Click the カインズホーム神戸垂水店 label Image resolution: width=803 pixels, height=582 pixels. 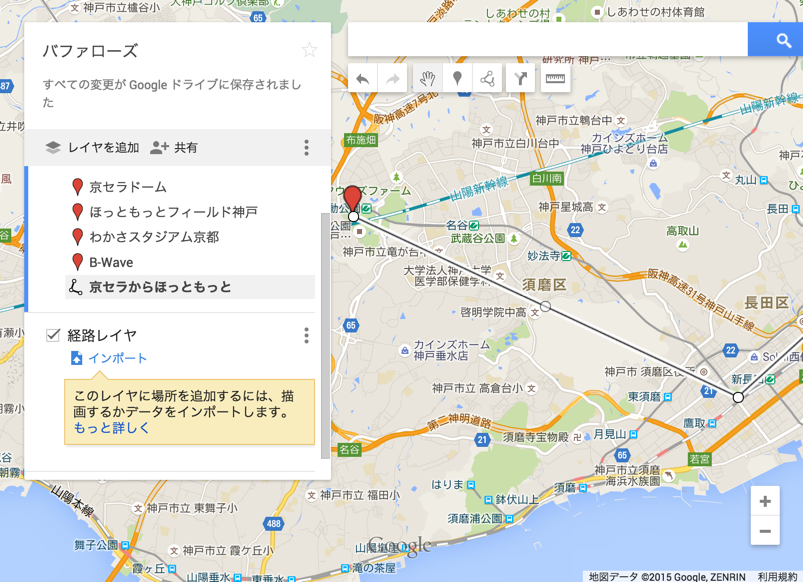pos(451,350)
